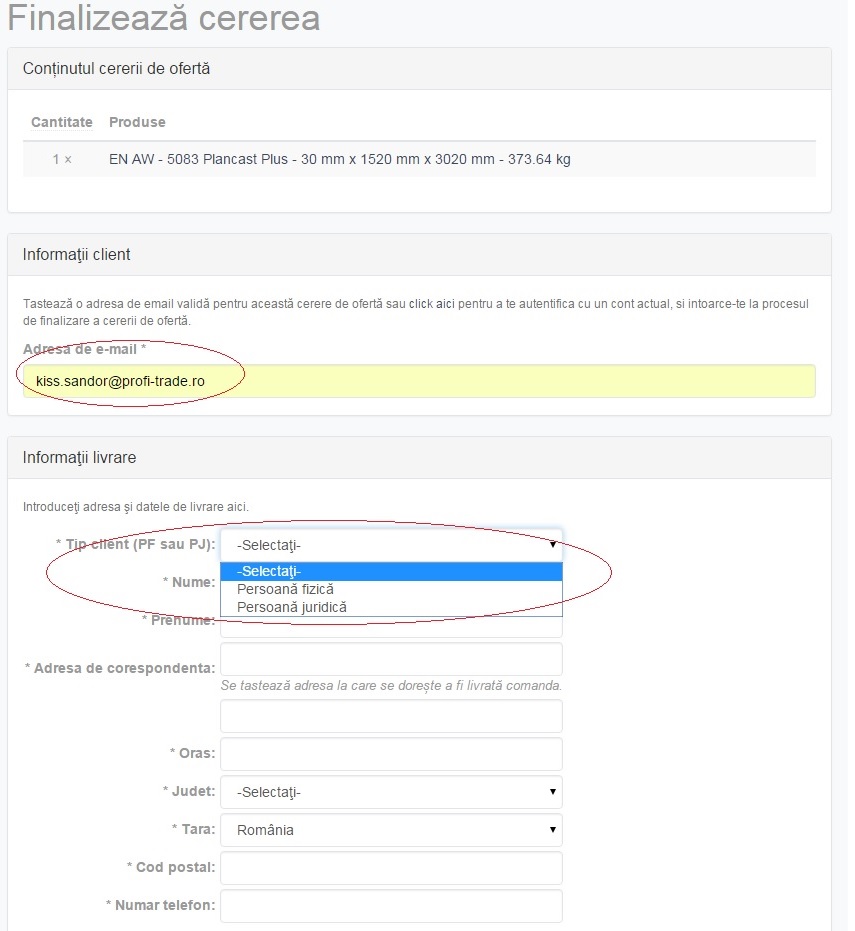Pick the highlighted "-Selectaţi-" list option
The width and height of the screenshot is (855, 931).
(391, 572)
